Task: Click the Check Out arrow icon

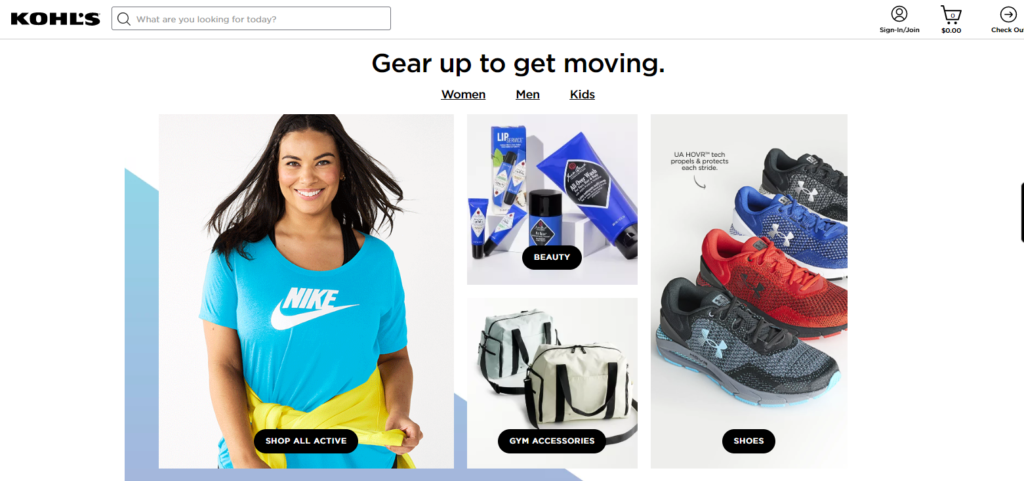Action: pyautogui.click(x=1008, y=14)
